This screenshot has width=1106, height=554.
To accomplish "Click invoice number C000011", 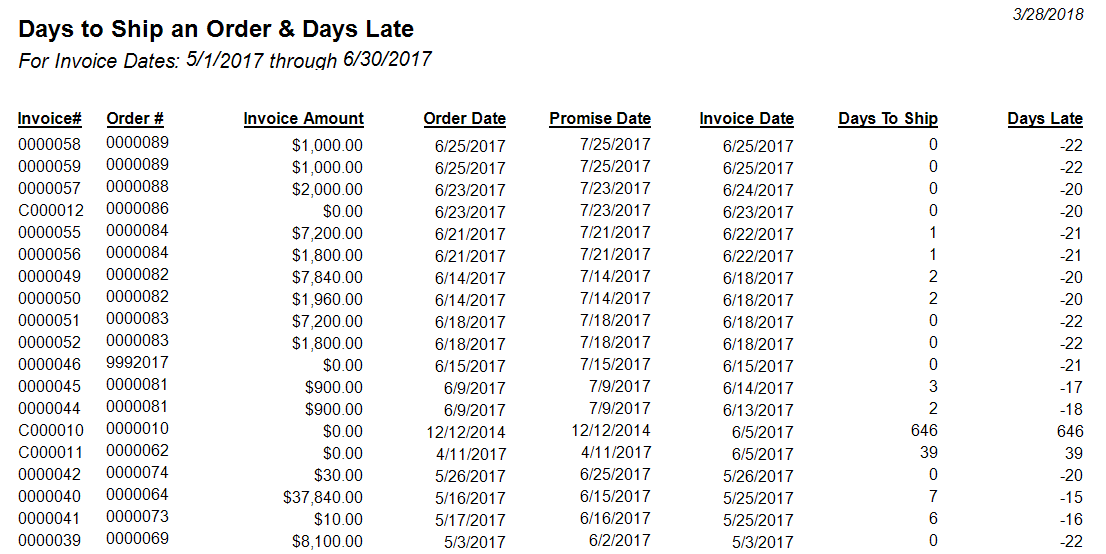I will point(50,453).
